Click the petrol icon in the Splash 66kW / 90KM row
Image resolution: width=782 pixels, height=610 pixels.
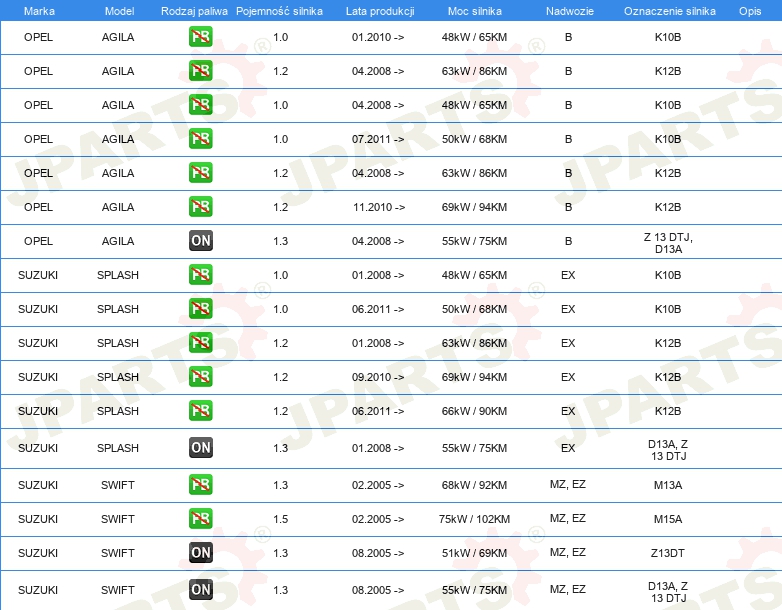[200, 410]
